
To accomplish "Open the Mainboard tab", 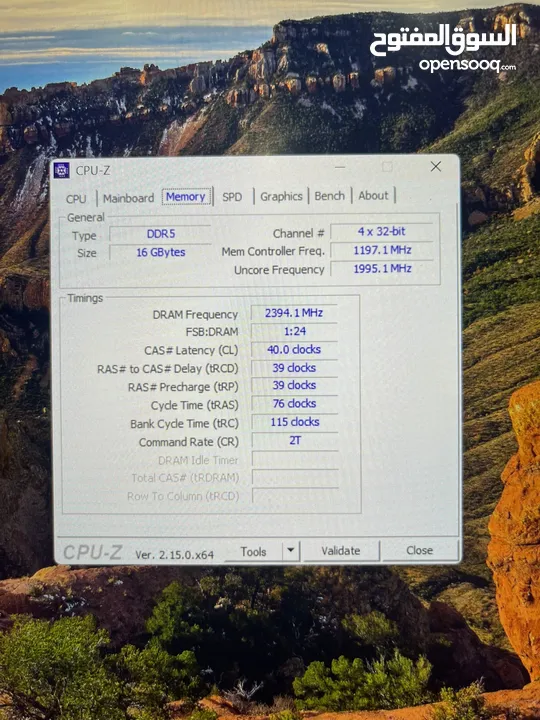I will coord(129,198).
